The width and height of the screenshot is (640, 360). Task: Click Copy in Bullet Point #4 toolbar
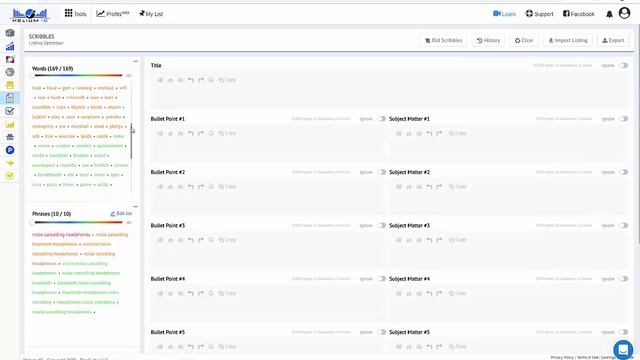point(227,293)
